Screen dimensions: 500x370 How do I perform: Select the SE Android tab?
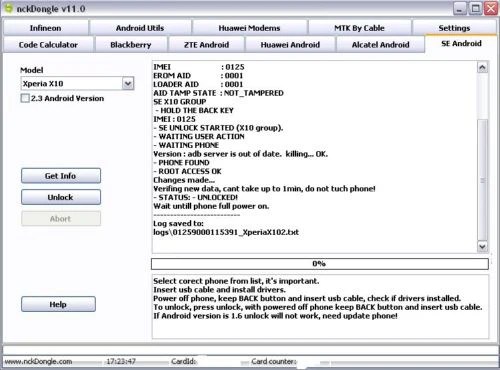pyautogui.click(x=461, y=44)
